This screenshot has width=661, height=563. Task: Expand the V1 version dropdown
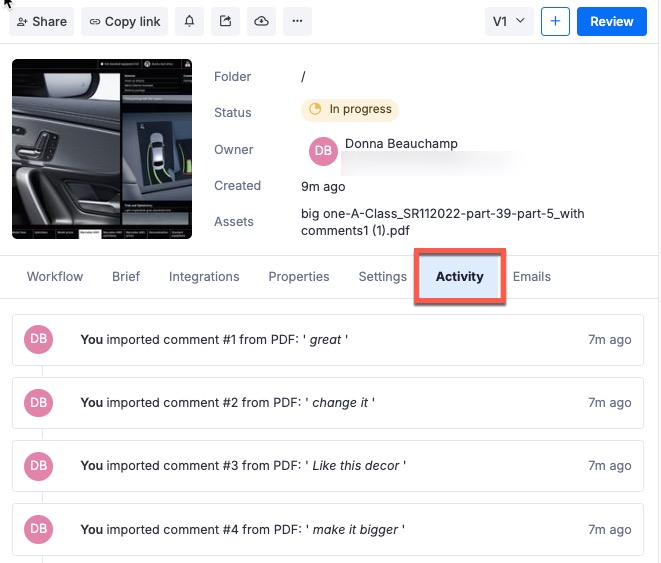(509, 21)
